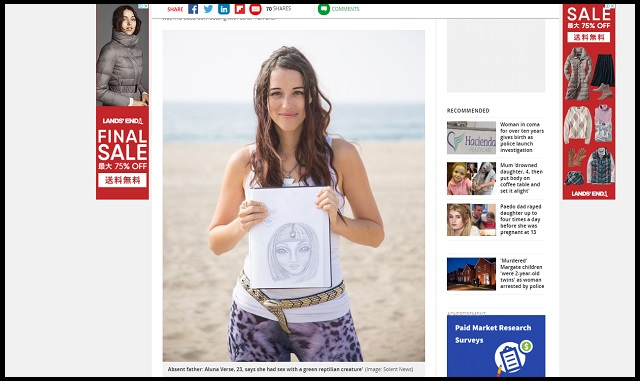Select the Hacienda Healthcare thumbnail
Image resolution: width=640 pixels, height=381 pixels.
[x=471, y=138]
